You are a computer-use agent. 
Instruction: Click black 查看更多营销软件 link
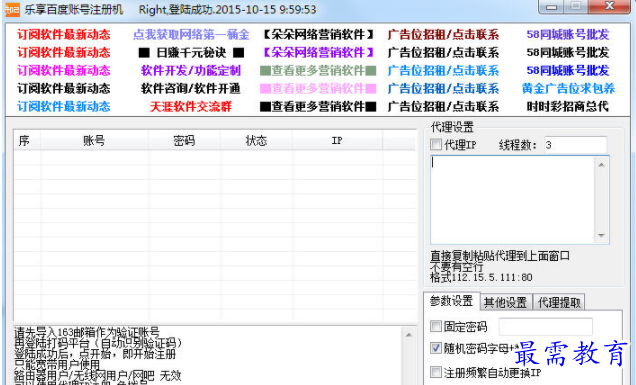pos(318,107)
